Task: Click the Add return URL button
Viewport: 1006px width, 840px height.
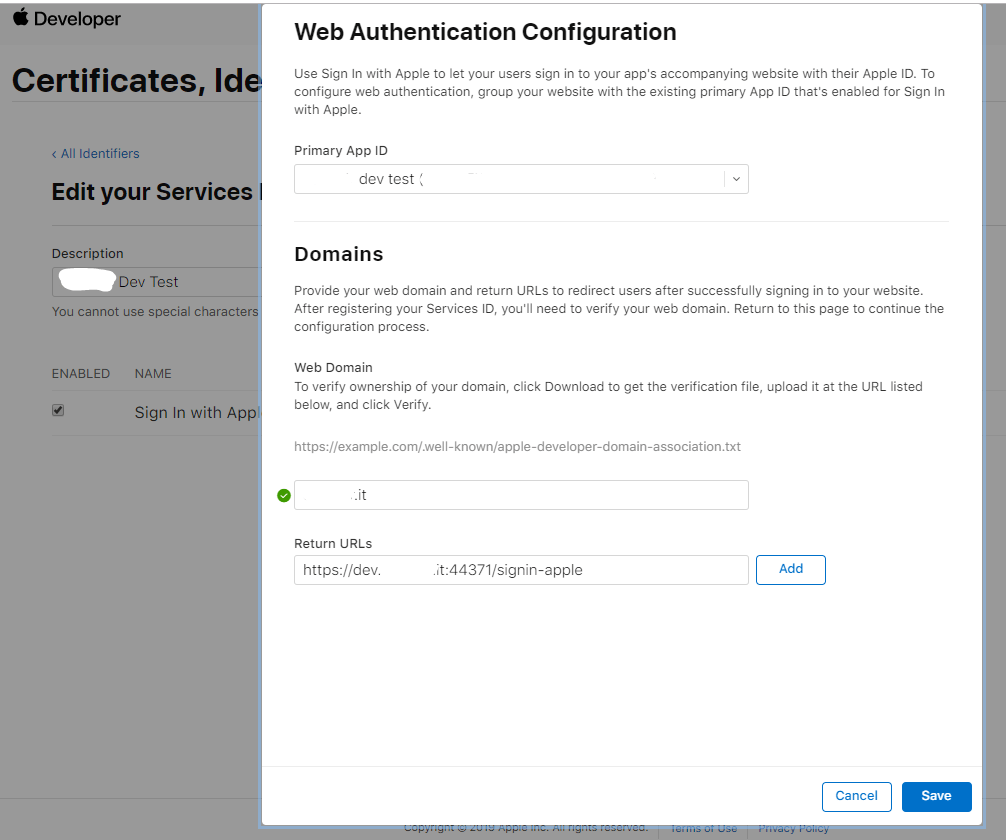Action: pyautogui.click(x=790, y=569)
